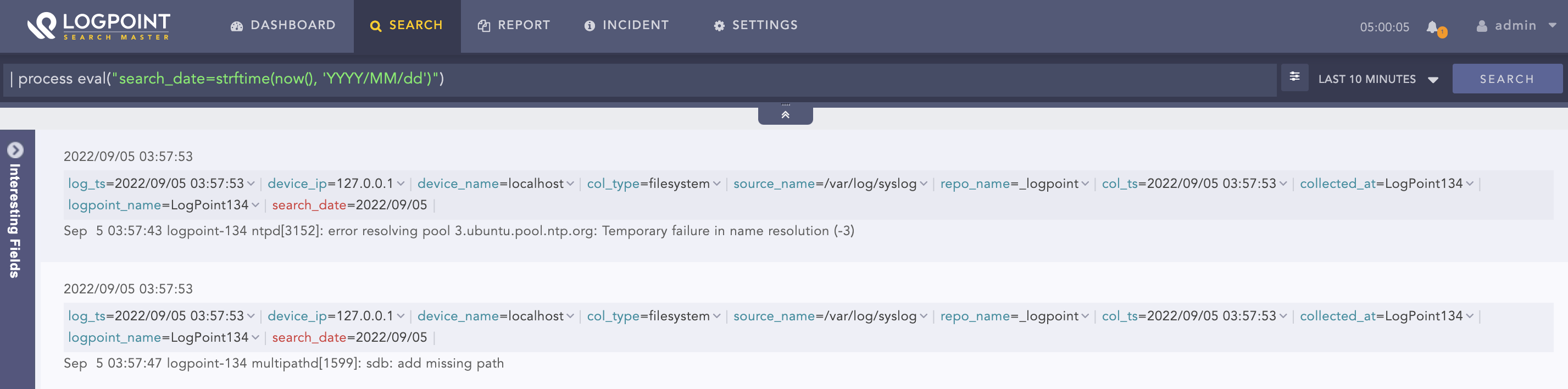Click the Dashboard gauge icon
The height and width of the screenshot is (389, 1568).
pos(237,26)
